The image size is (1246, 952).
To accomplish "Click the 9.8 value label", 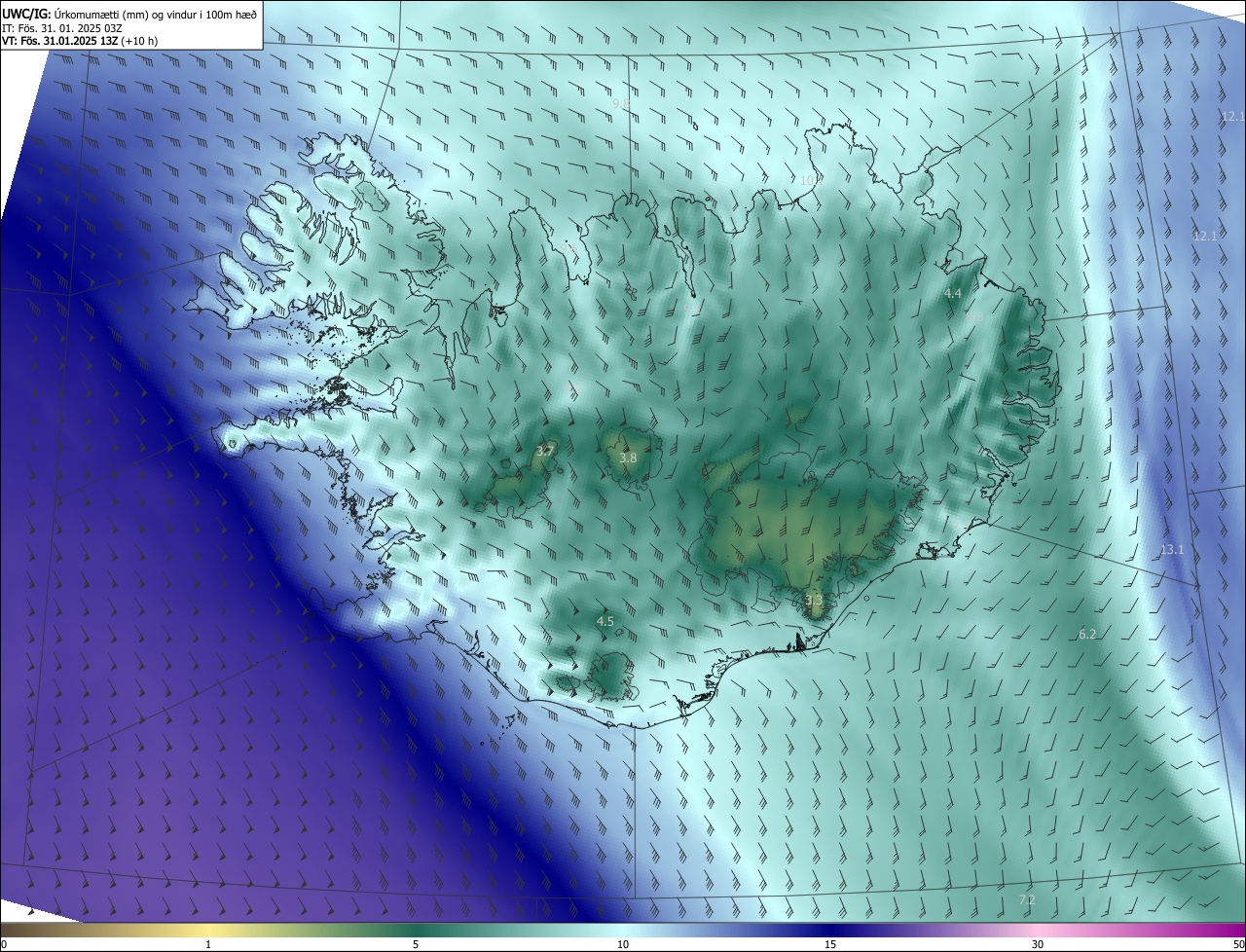I will [x=621, y=104].
